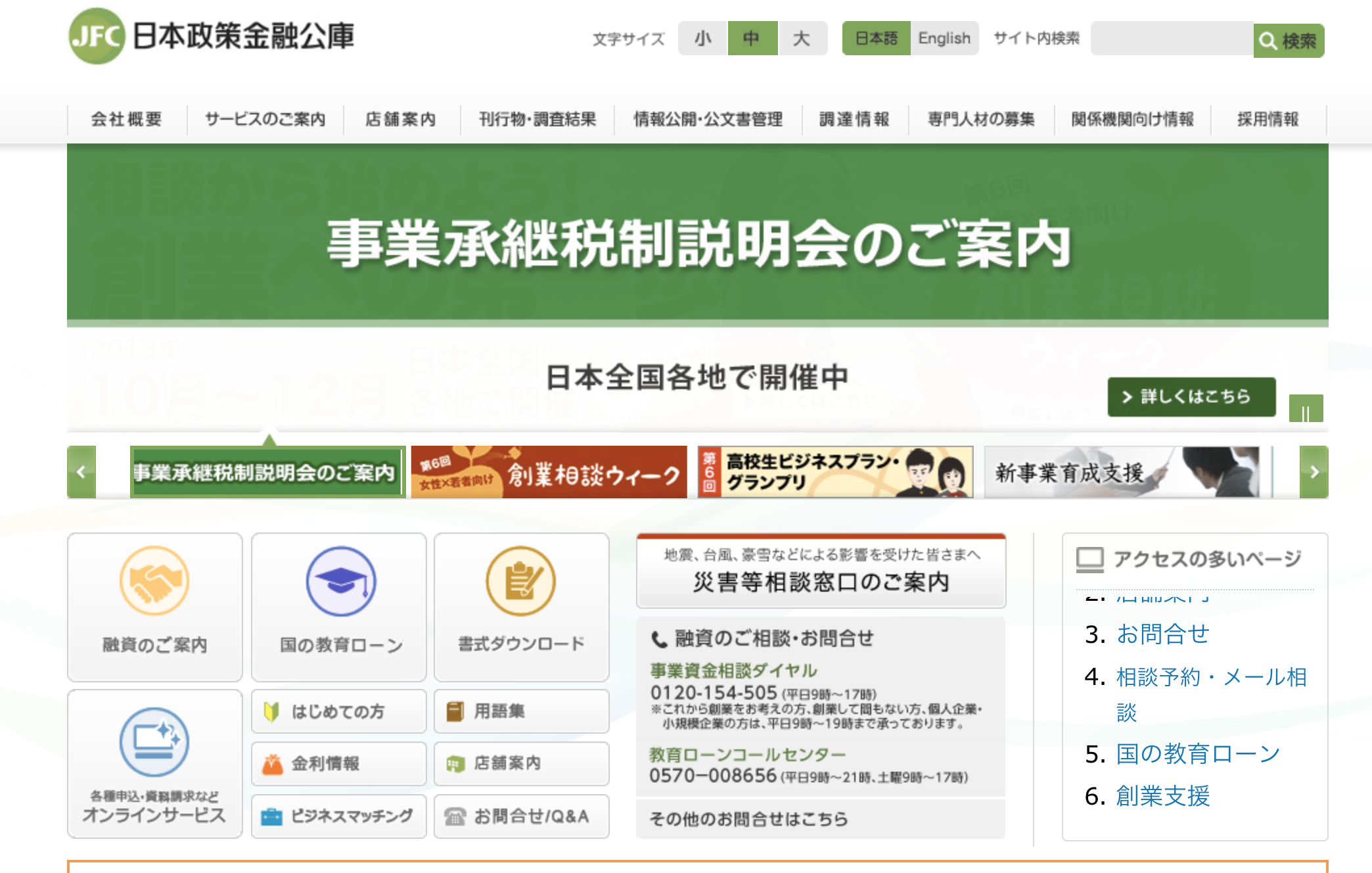Open the サービスのご案内 menu item

[265, 119]
